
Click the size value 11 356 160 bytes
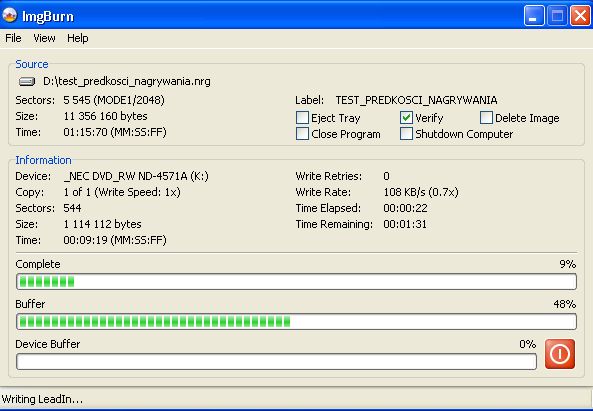click(x=105, y=116)
